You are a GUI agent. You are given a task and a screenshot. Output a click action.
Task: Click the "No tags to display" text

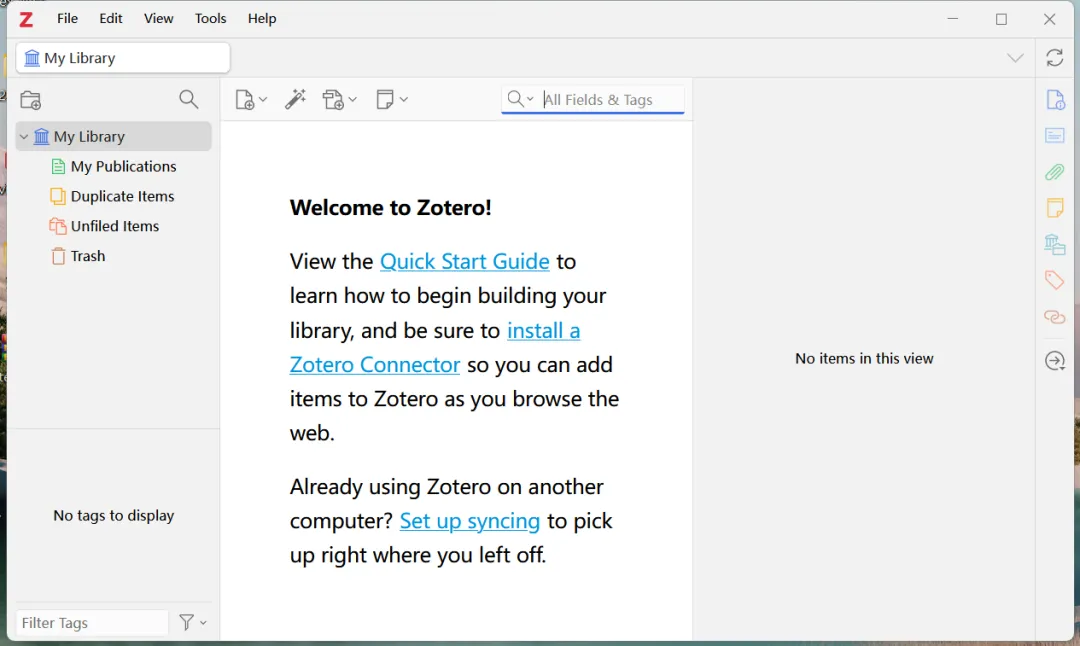point(114,516)
